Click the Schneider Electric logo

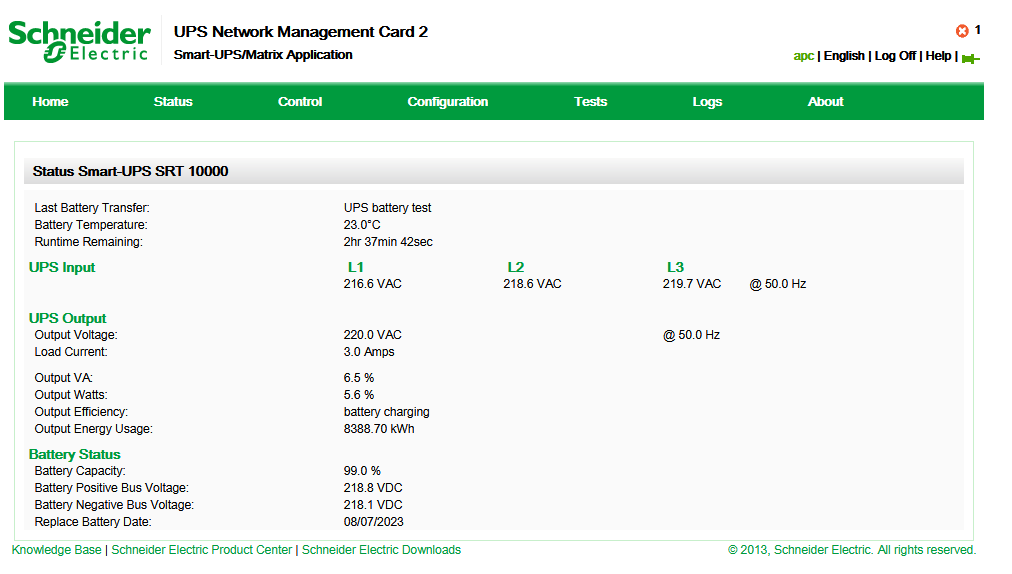(79, 41)
